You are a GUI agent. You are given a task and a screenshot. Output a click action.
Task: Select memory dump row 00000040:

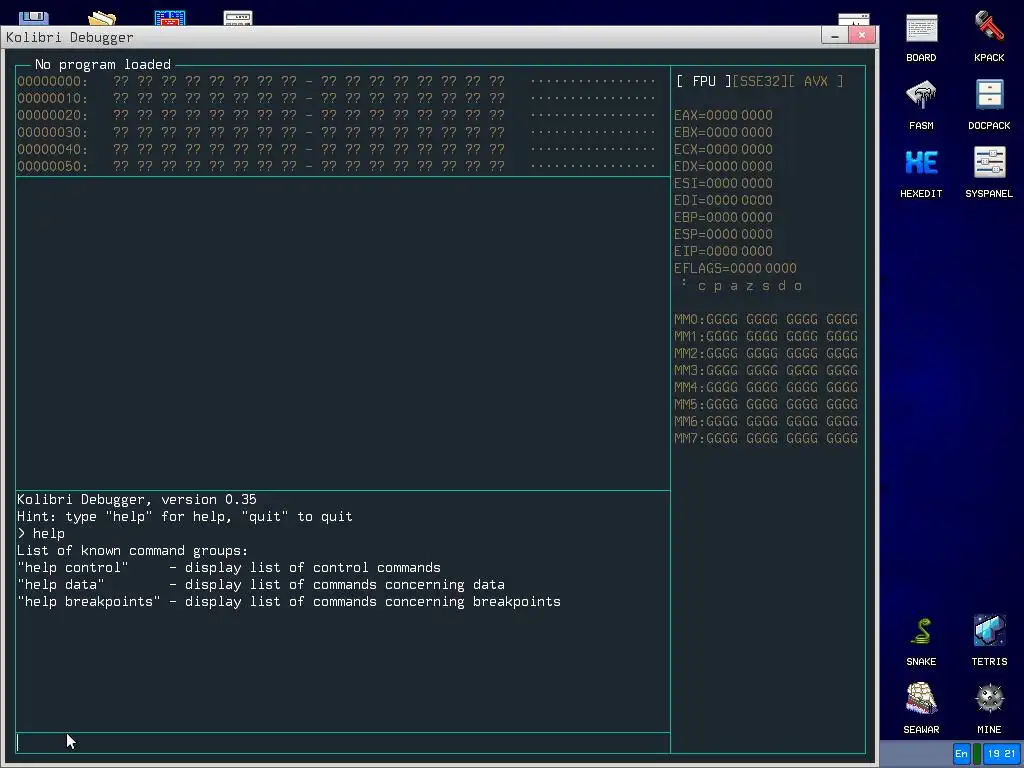336,149
